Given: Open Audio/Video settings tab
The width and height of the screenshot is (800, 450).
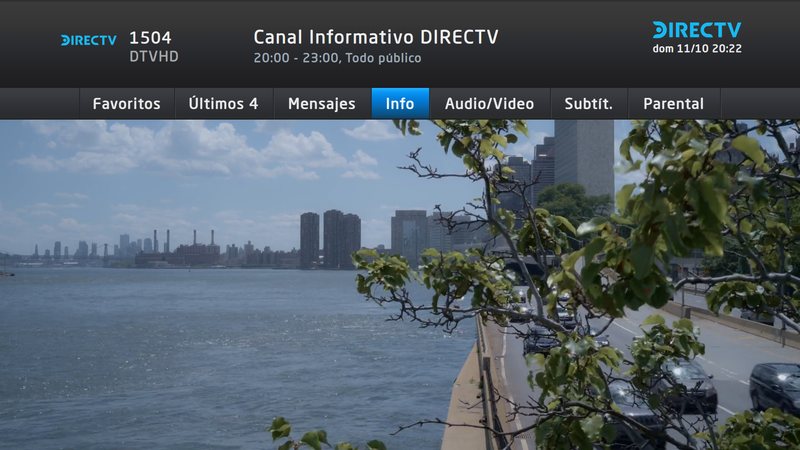Looking at the screenshot, I should pyautogui.click(x=489, y=104).
